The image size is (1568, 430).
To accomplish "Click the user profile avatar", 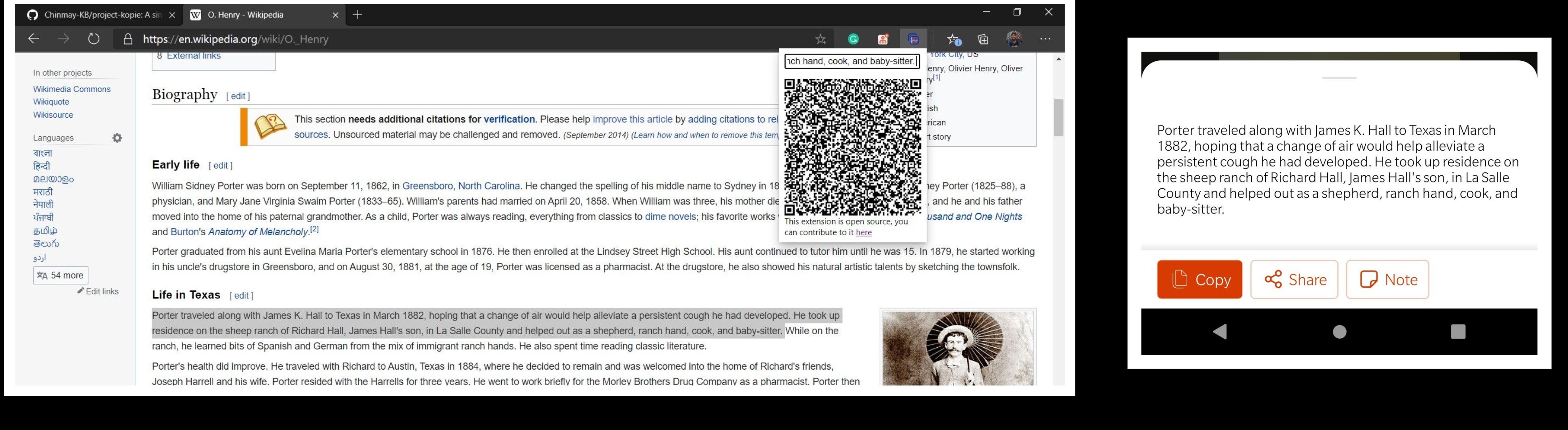I will pos(1013,39).
